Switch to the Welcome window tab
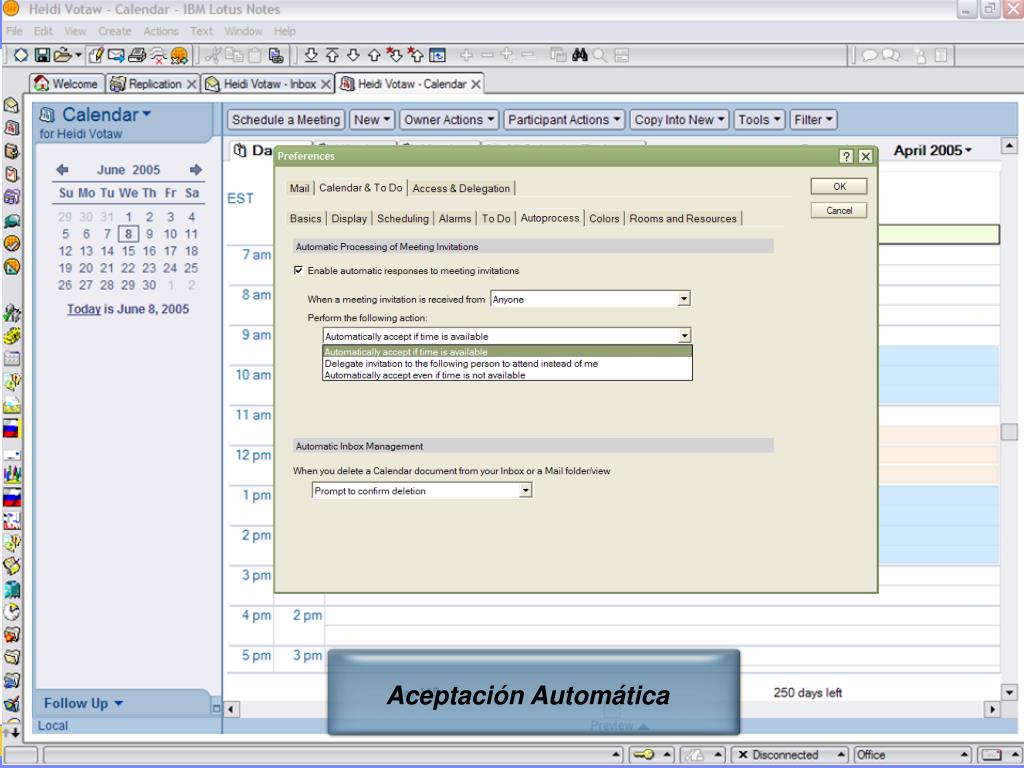1024x768 pixels. [x=67, y=84]
